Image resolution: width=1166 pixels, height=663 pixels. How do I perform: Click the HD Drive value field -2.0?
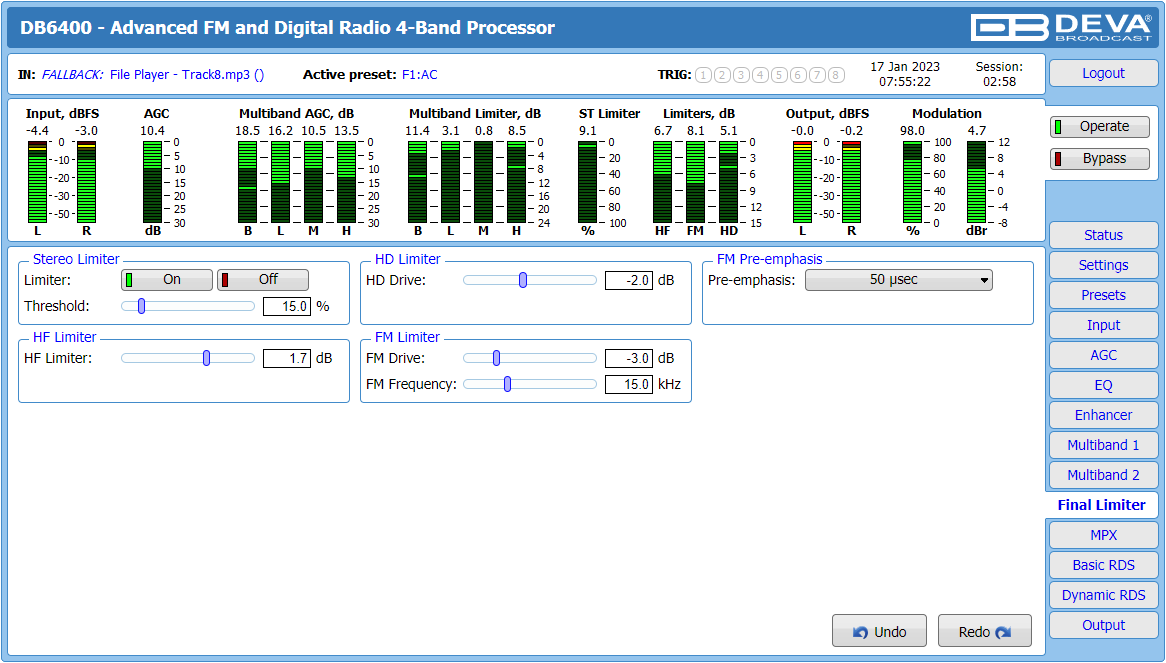[629, 280]
